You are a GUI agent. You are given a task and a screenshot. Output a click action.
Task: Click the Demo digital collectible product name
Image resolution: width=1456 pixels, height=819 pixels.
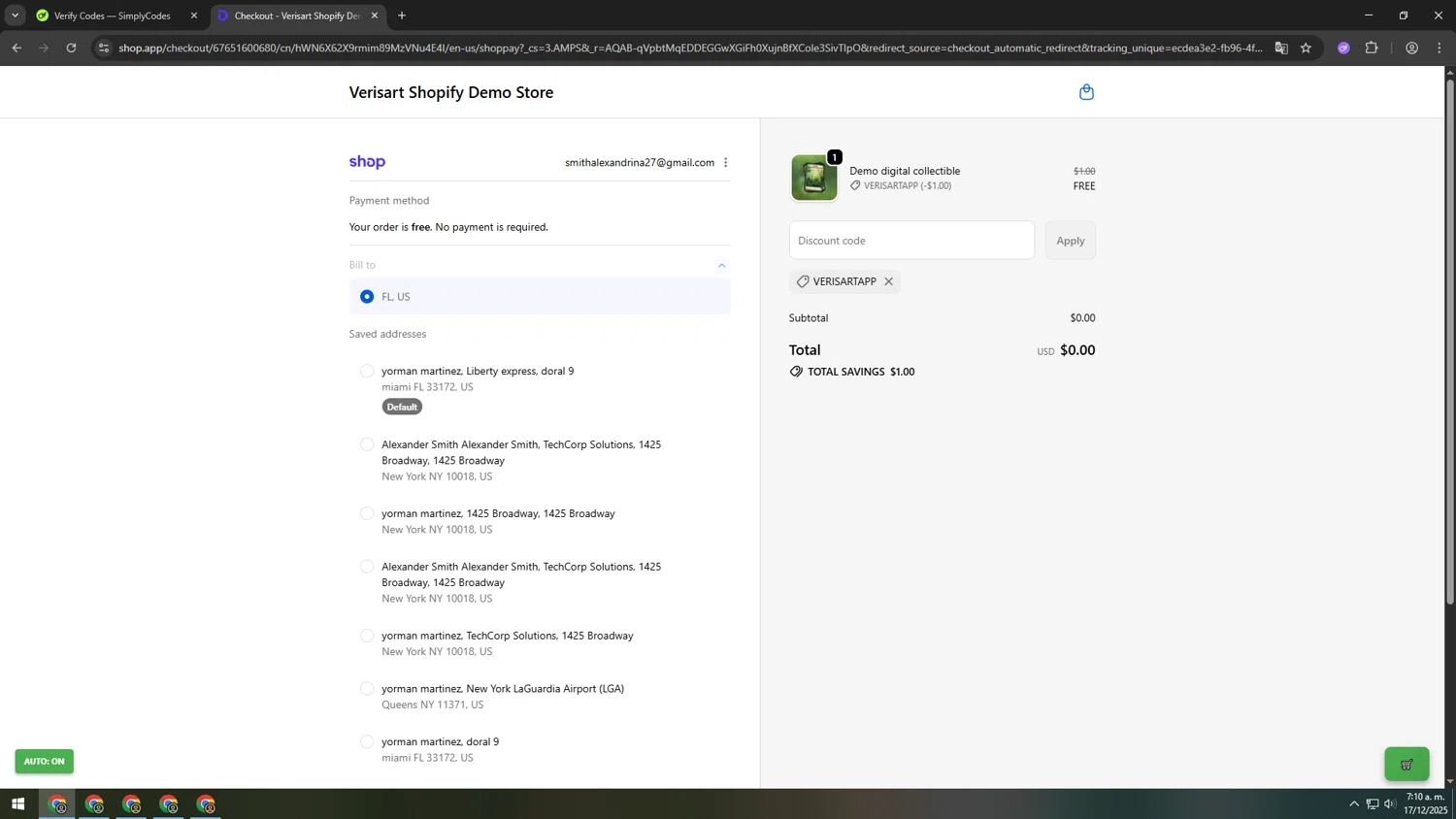tap(905, 171)
